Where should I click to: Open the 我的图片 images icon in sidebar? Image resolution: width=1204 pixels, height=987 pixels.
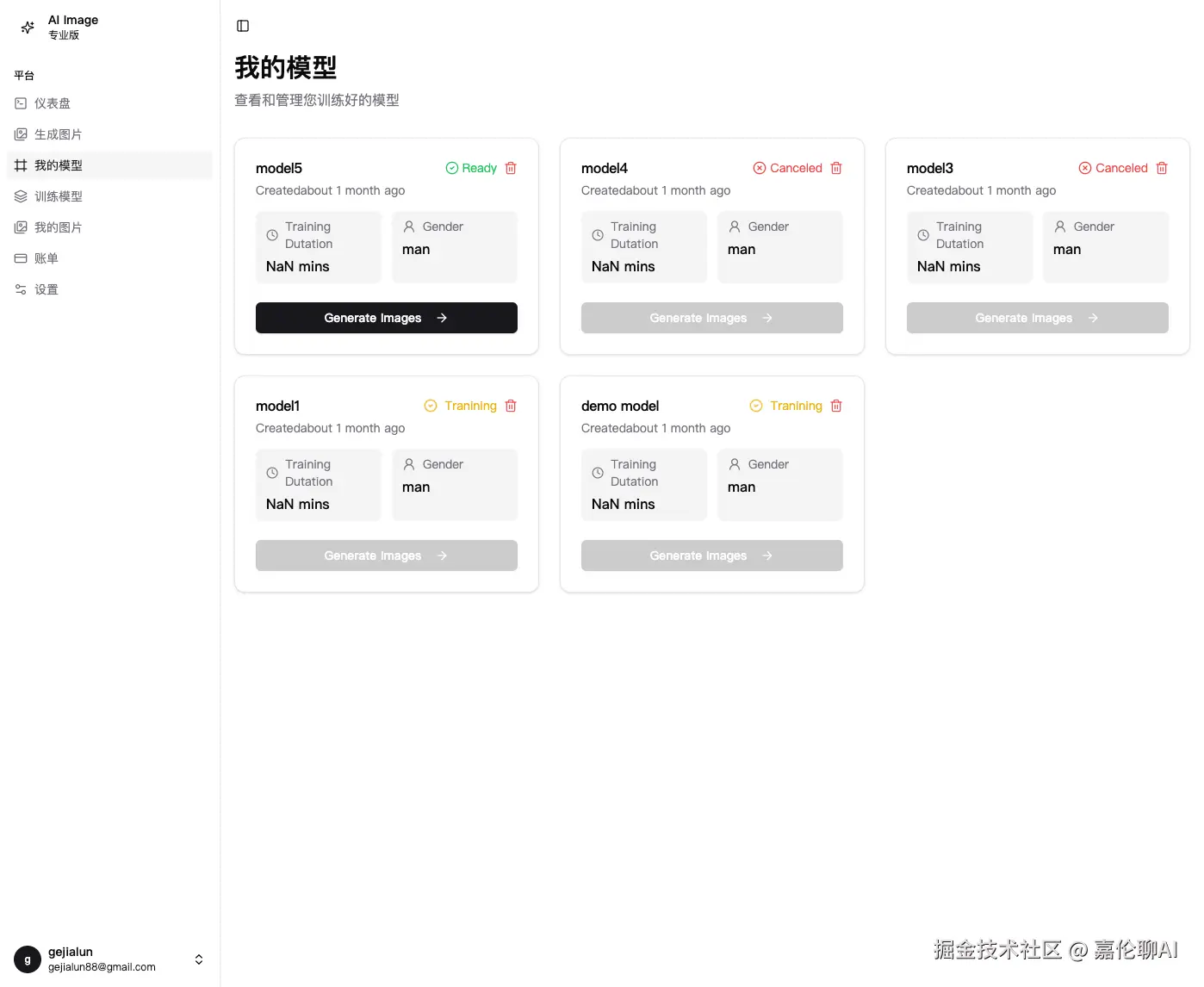click(21, 227)
